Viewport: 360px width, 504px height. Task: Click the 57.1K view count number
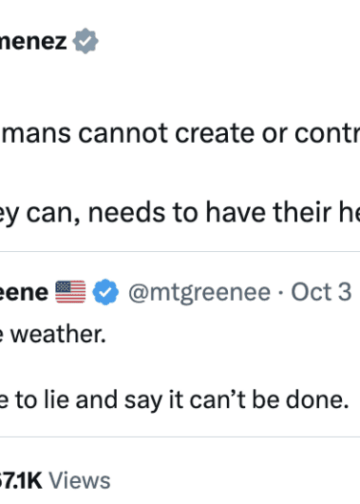21,480
